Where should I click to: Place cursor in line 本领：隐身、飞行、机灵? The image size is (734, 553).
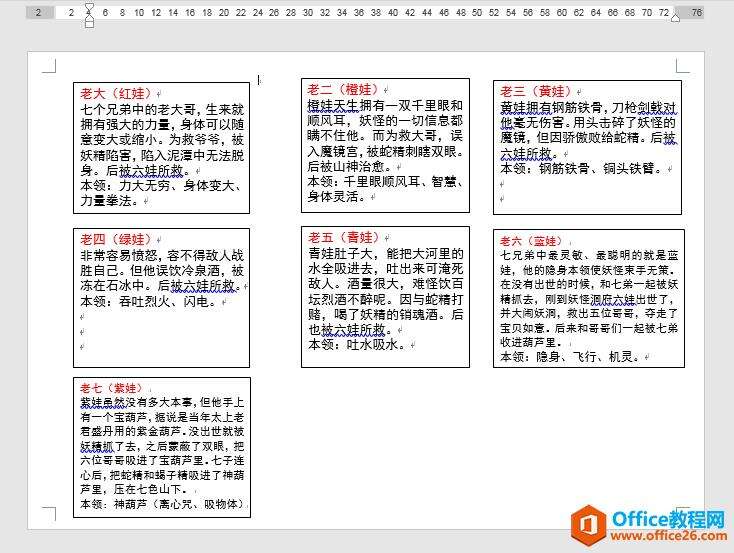(565, 356)
